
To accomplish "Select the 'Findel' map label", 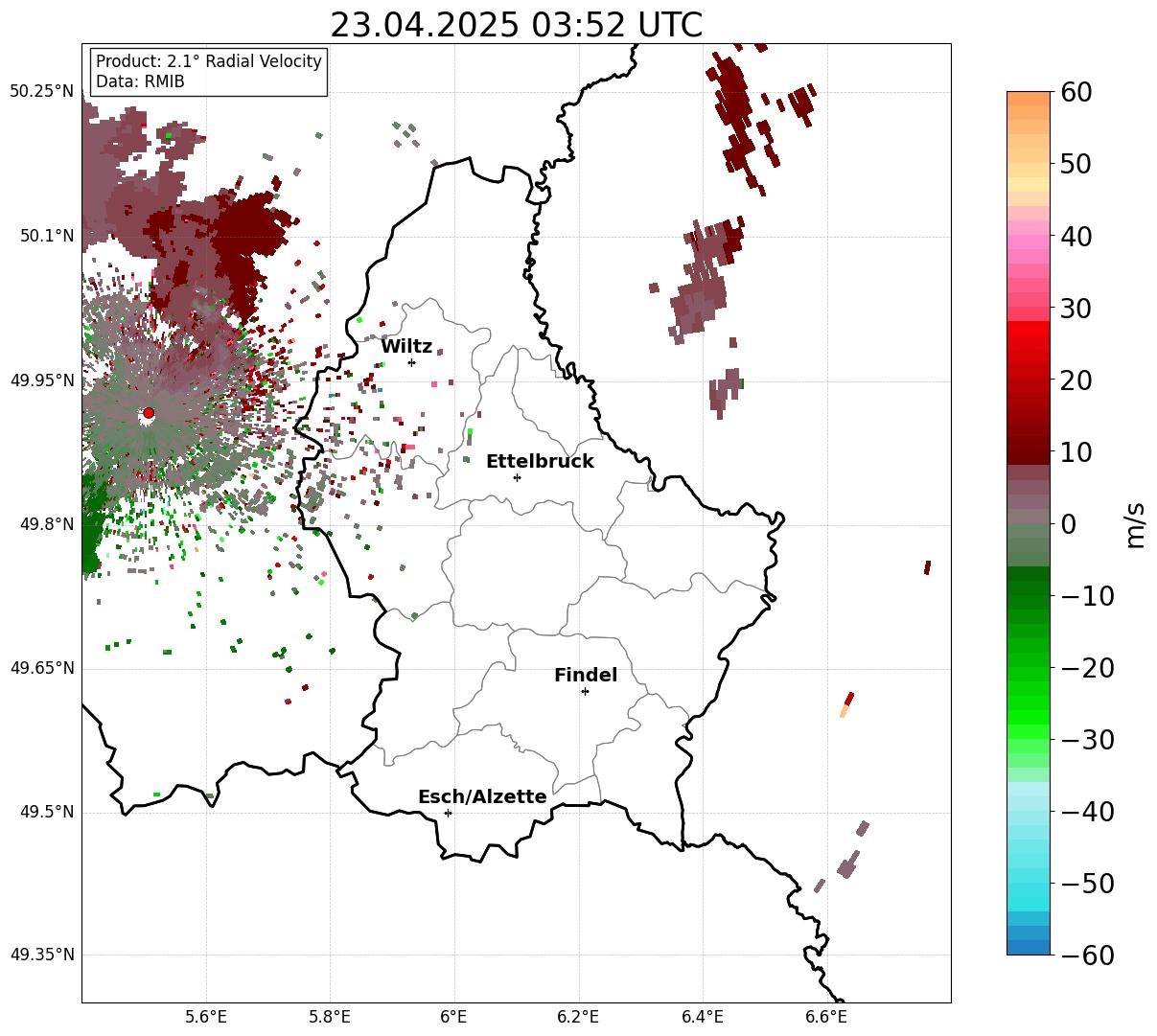I will point(586,676).
